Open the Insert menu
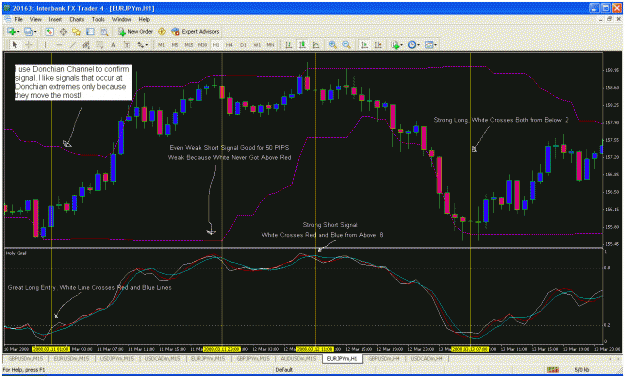Viewport: 625px width, 376px height. 55,19
